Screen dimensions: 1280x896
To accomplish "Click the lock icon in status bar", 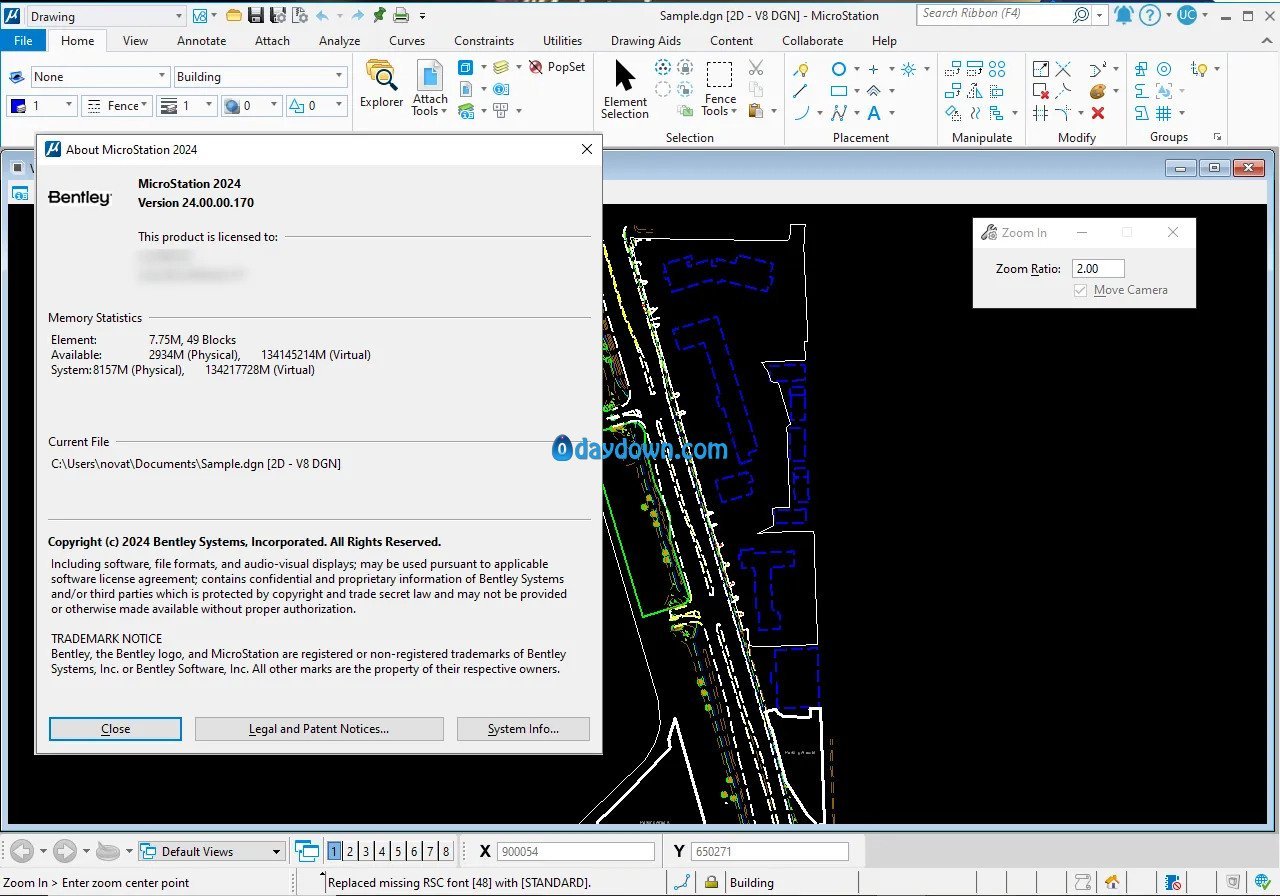I will pyautogui.click(x=711, y=882).
